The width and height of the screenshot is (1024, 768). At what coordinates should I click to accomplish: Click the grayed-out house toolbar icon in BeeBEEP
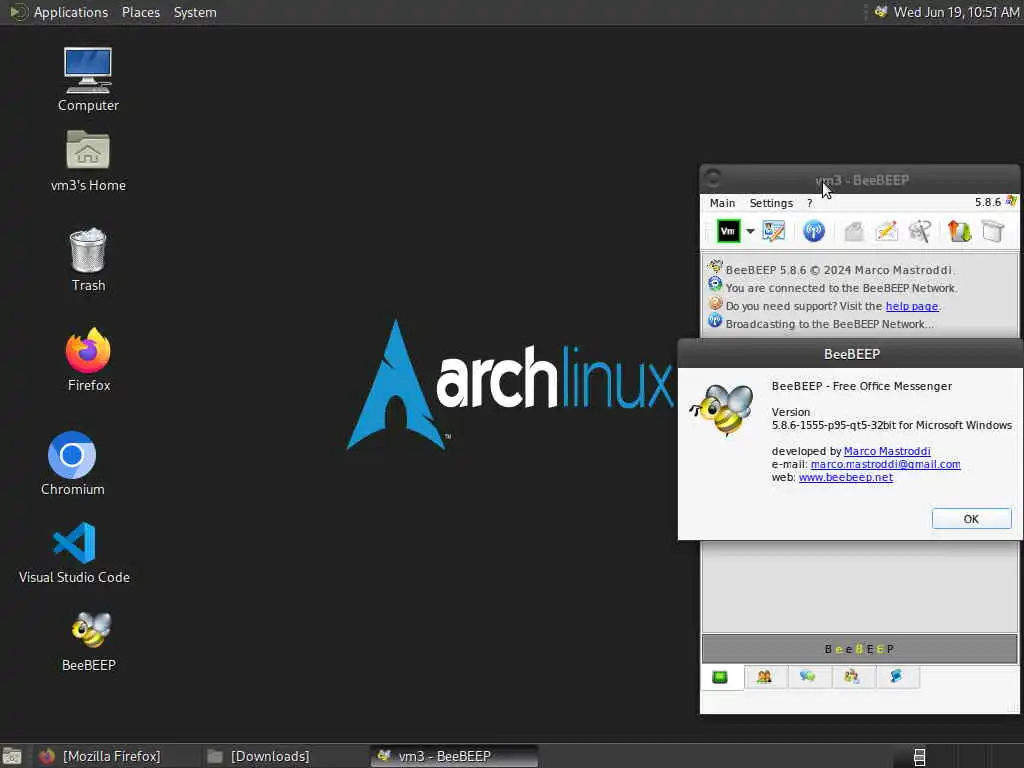click(x=854, y=231)
